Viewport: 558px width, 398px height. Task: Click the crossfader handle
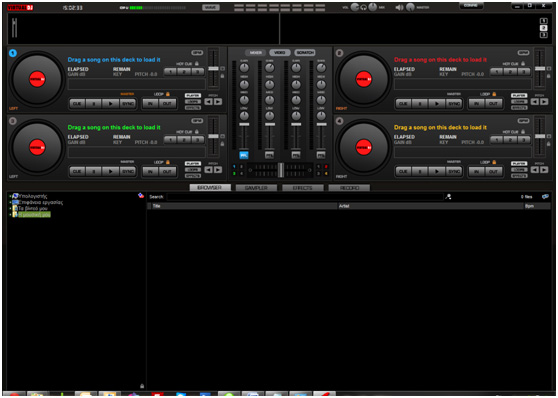coord(281,170)
